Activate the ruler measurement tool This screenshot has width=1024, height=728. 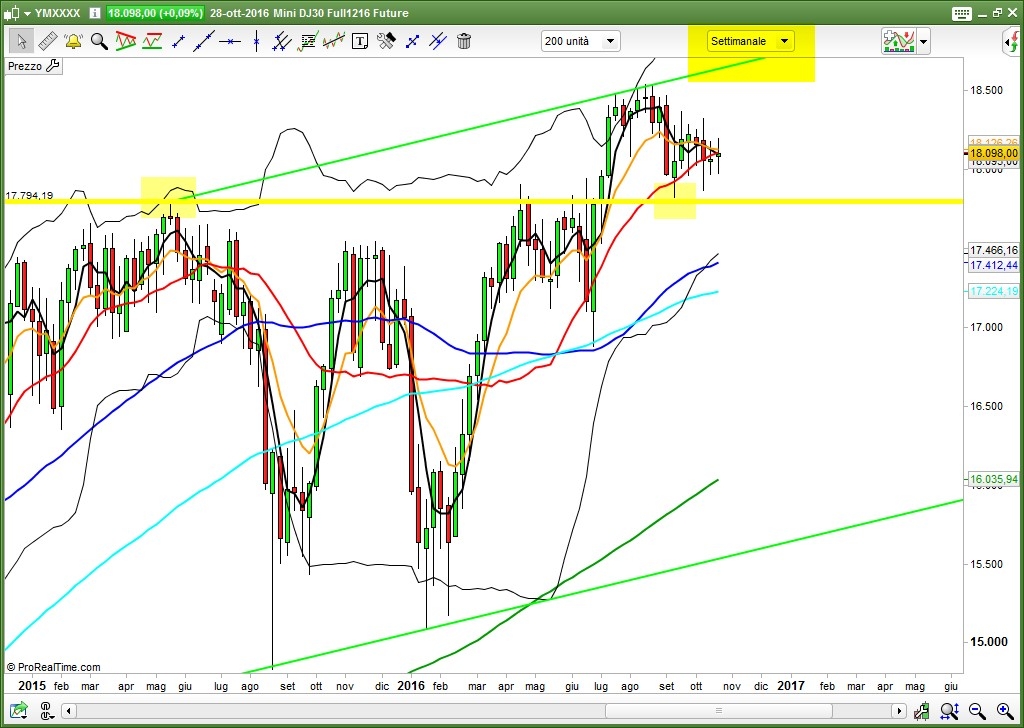coord(48,41)
